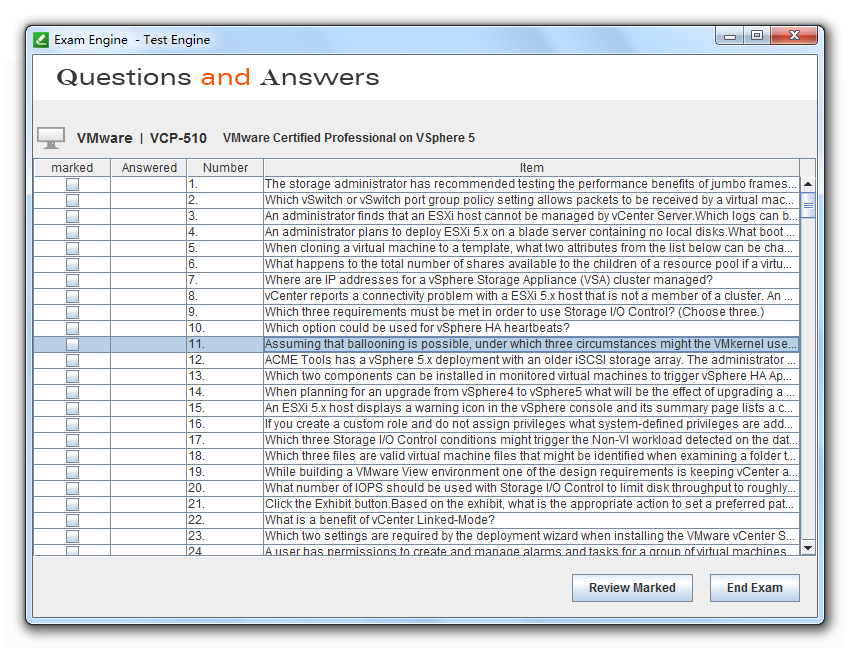Click the End Exam button
Image resolution: width=850 pixels, height=650 pixels.
755,588
